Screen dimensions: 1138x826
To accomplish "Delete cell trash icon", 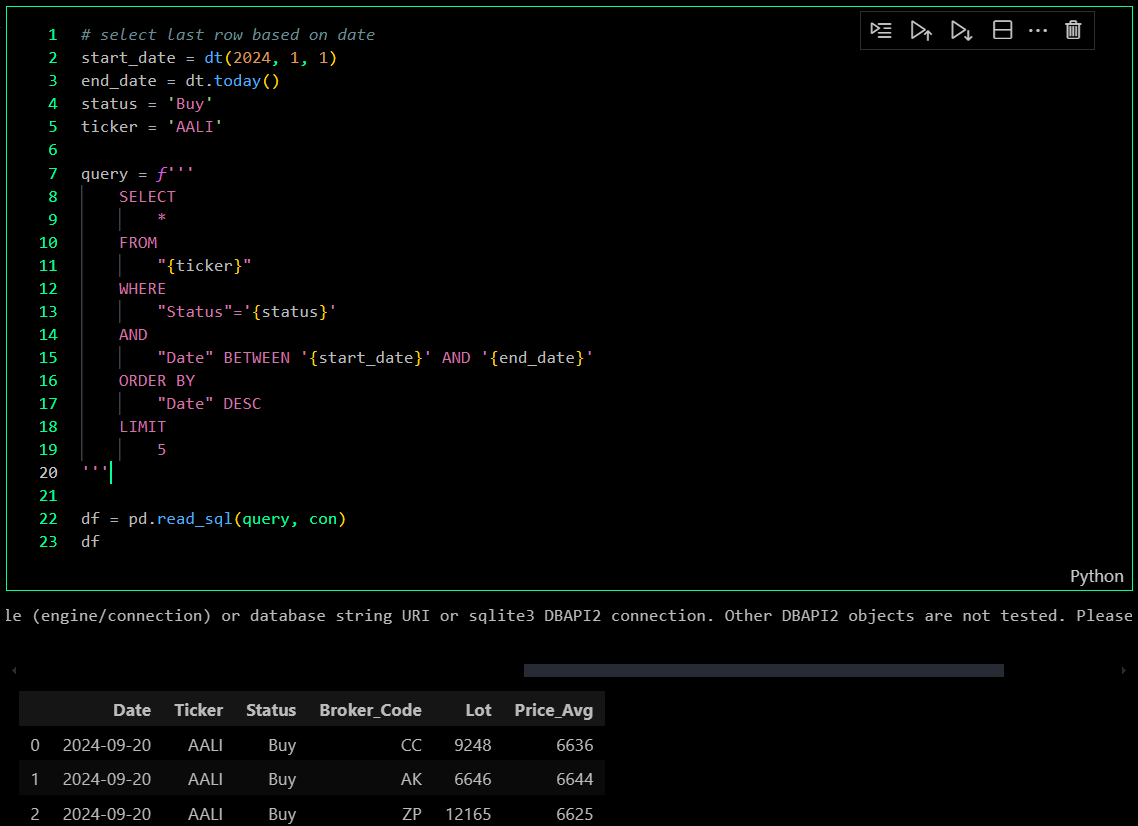I will click(1073, 30).
